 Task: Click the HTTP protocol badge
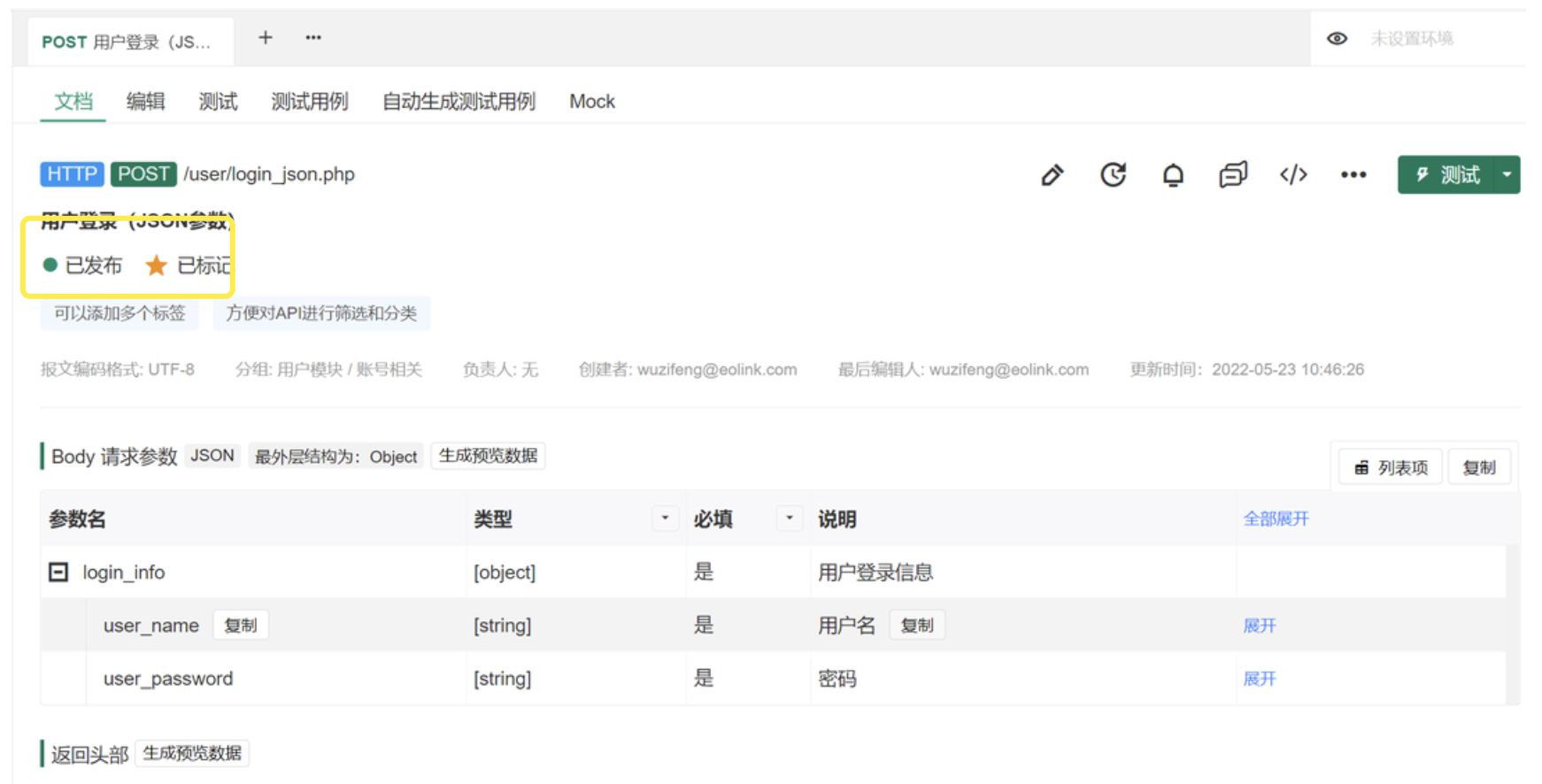(72, 174)
